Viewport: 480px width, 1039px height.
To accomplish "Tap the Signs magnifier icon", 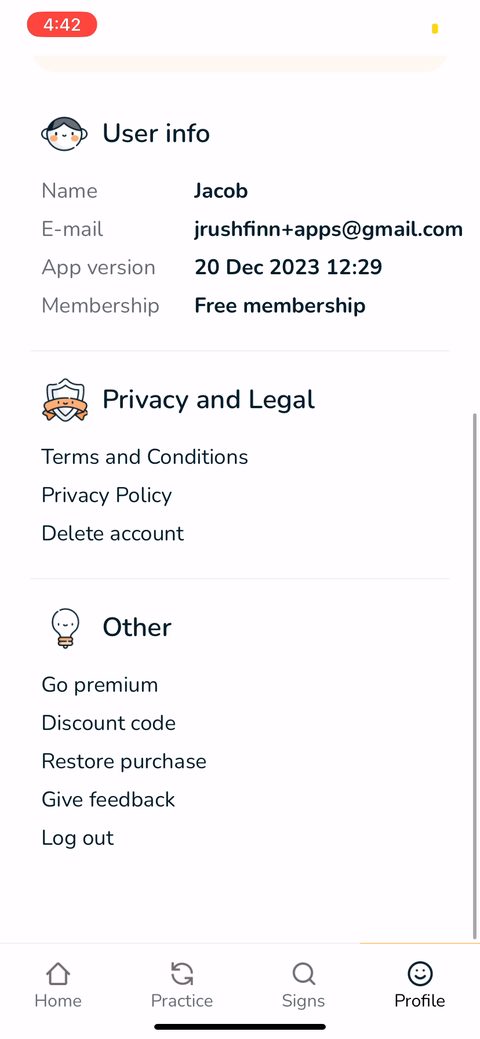I will click(x=303, y=973).
